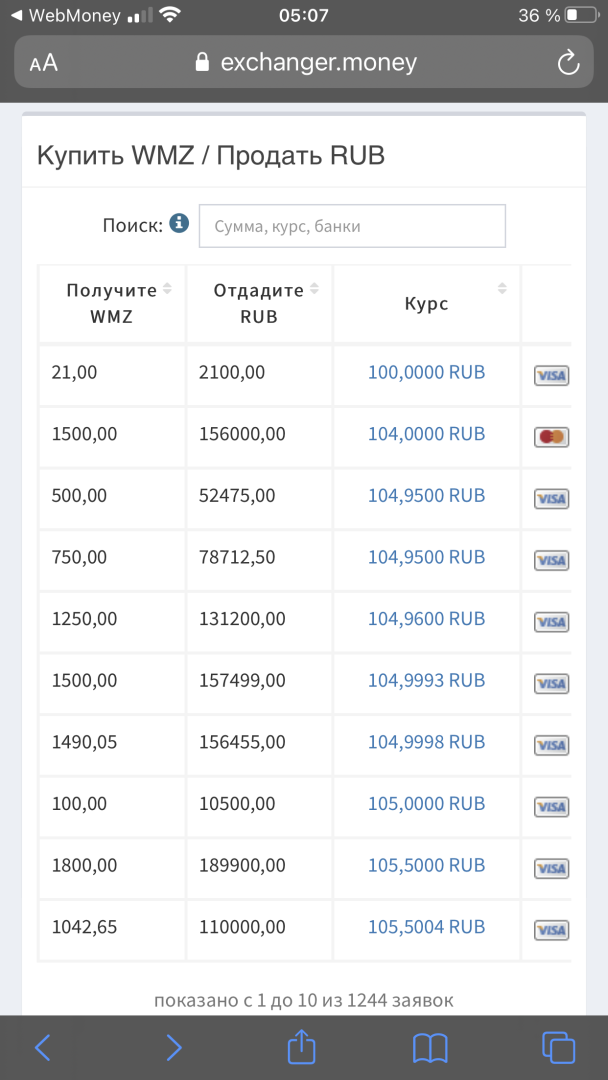
Task: Open the Safari share sheet
Action: tap(302, 1046)
